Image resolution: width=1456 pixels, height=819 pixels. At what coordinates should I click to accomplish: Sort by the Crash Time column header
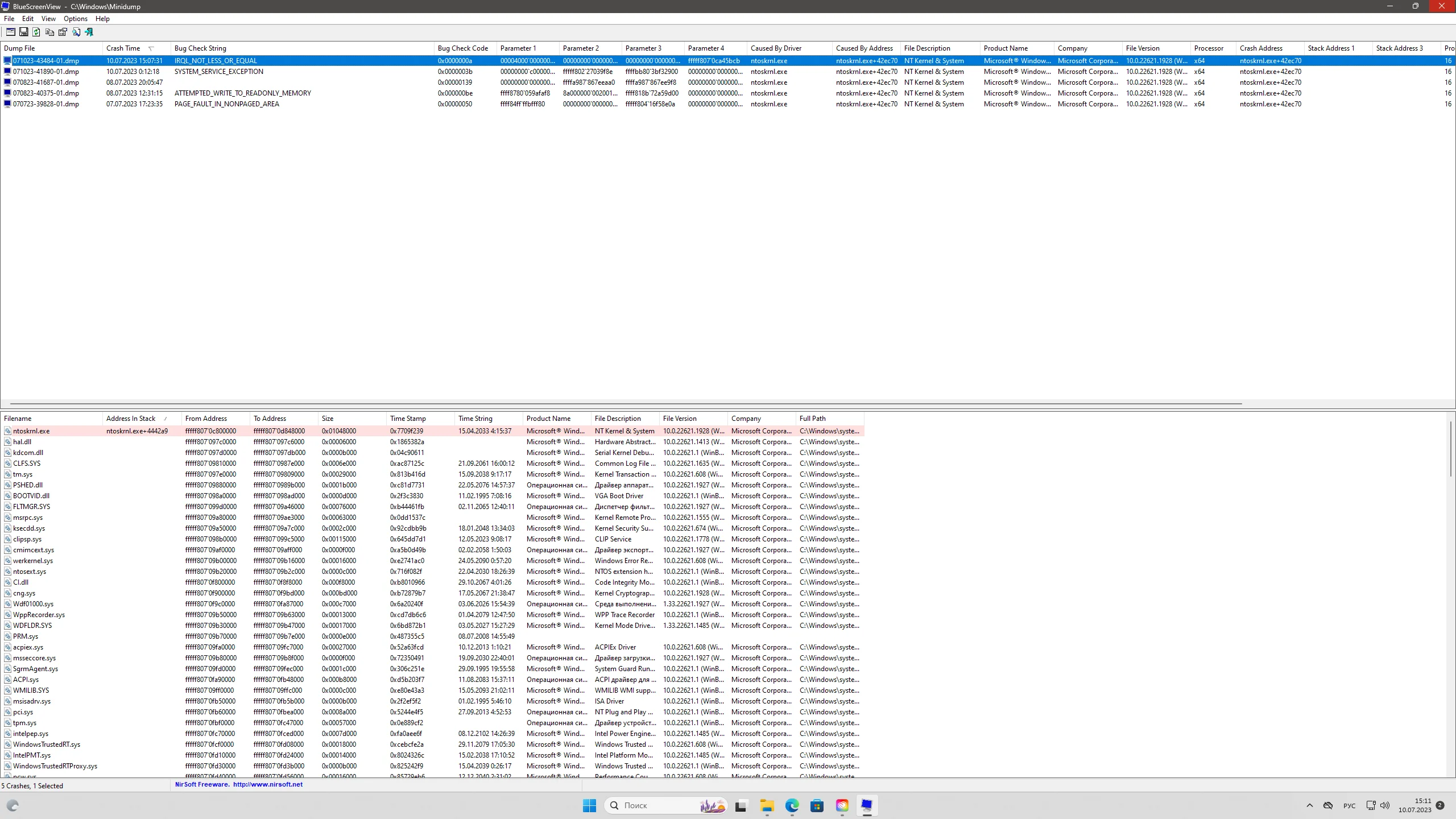click(x=123, y=48)
